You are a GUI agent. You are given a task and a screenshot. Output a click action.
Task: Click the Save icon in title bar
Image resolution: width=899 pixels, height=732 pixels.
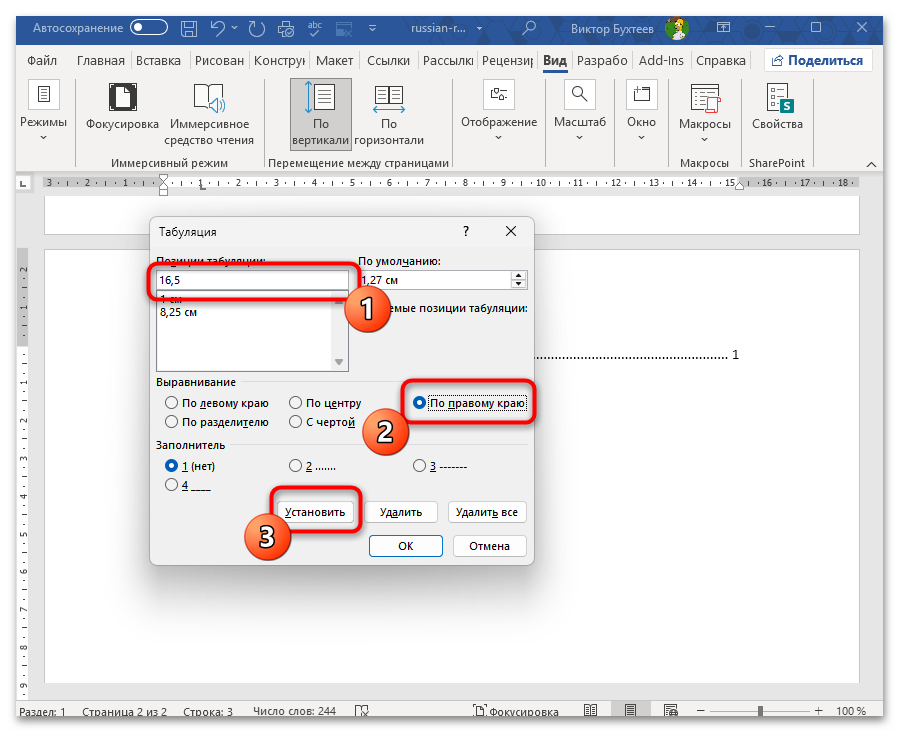[189, 28]
